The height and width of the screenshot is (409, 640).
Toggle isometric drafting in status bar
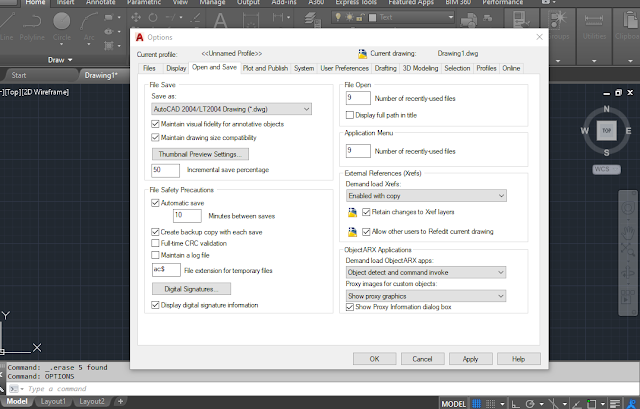[552, 404]
